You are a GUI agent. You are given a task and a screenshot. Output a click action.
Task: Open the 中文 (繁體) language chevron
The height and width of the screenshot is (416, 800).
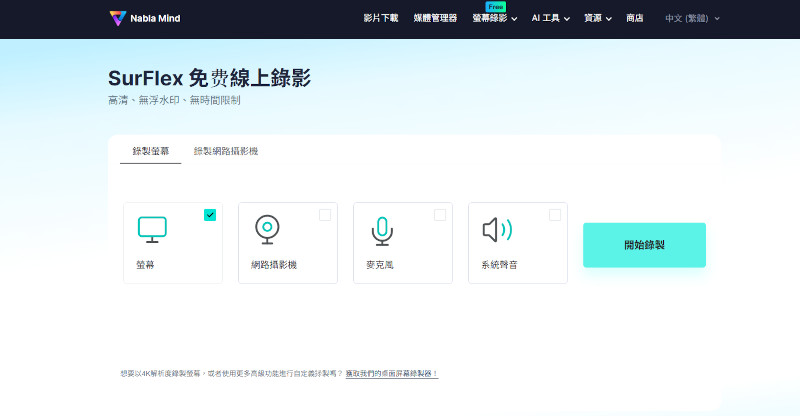tap(717, 19)
